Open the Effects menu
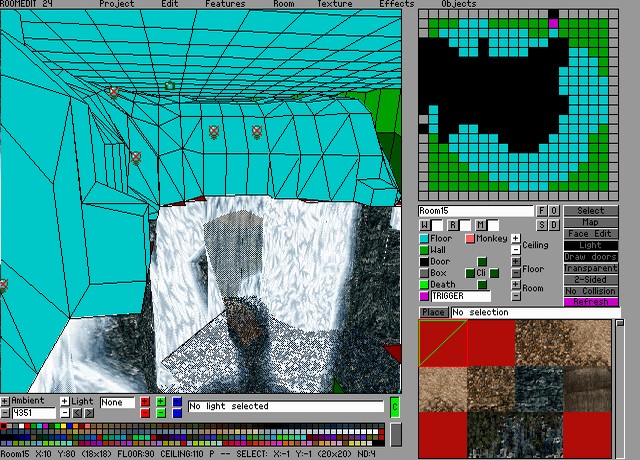 tap(396, 4)
